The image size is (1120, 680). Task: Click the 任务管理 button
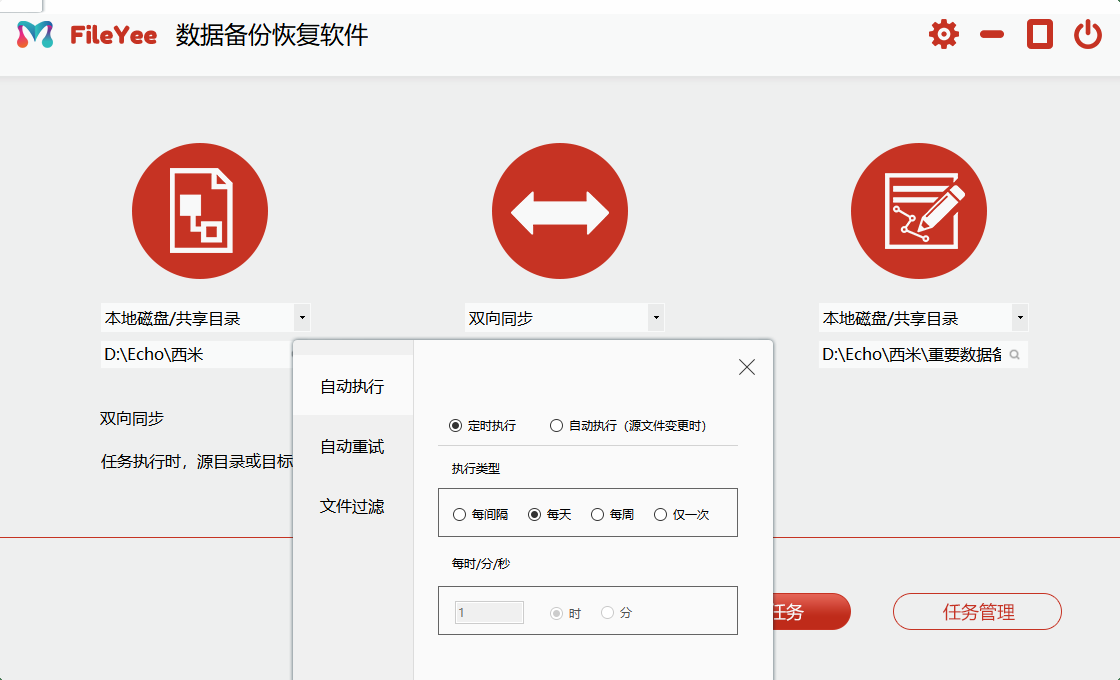click(977, 612)
